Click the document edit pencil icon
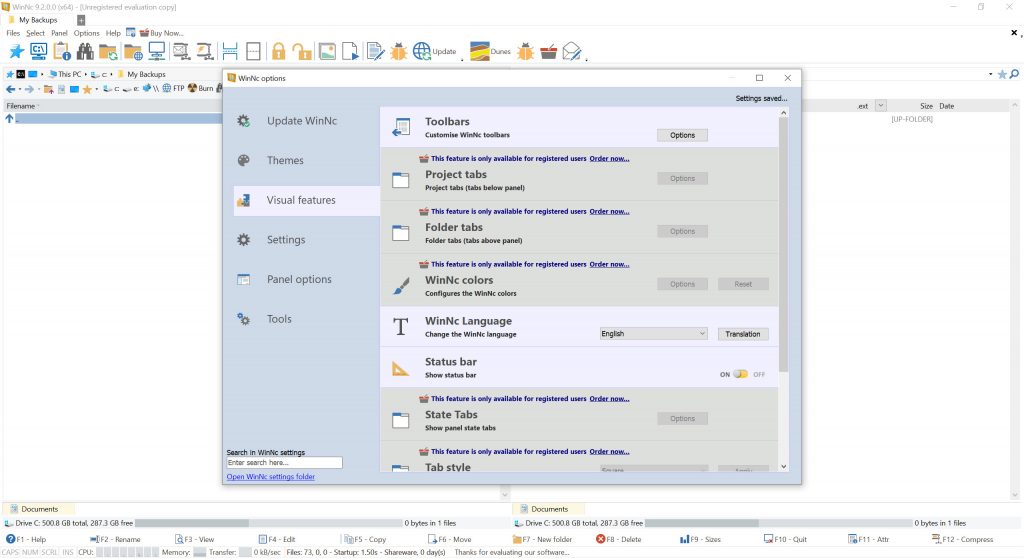The image size is (1024, 558). [x=376, y=51]
